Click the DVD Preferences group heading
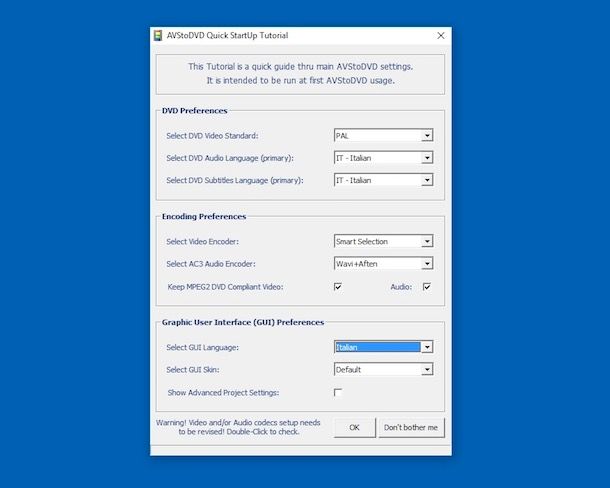The height and width of the screenshot is (488, 610). coord(195,111)
